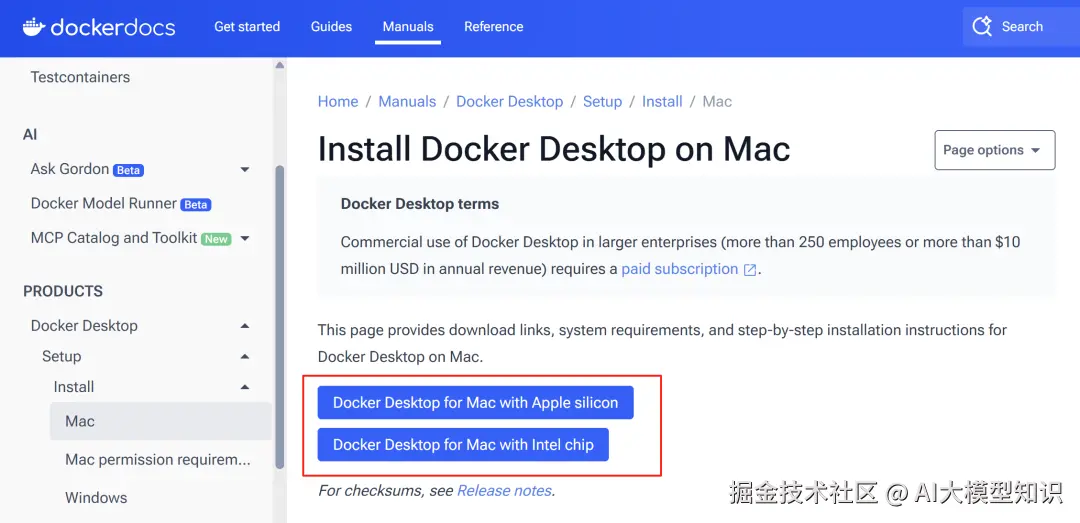Click the sidebar scrollbar up arrow

tap(280, 65)
